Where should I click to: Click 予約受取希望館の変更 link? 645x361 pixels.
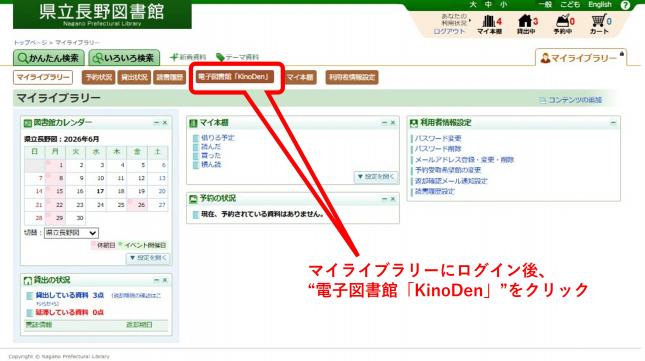448,170
